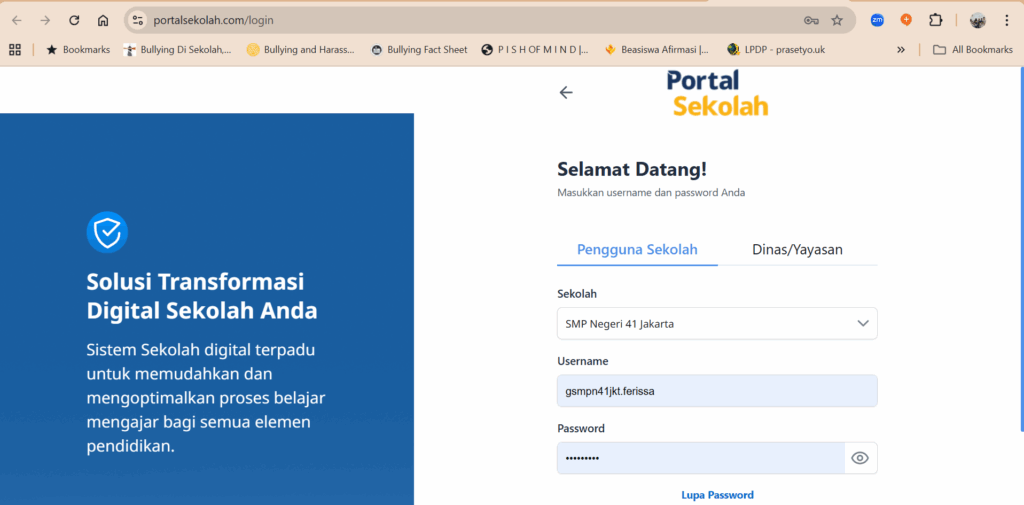1024x505 pixels.
Task: Select the Pengguna Sekolah tab
Action: point(637,250)
